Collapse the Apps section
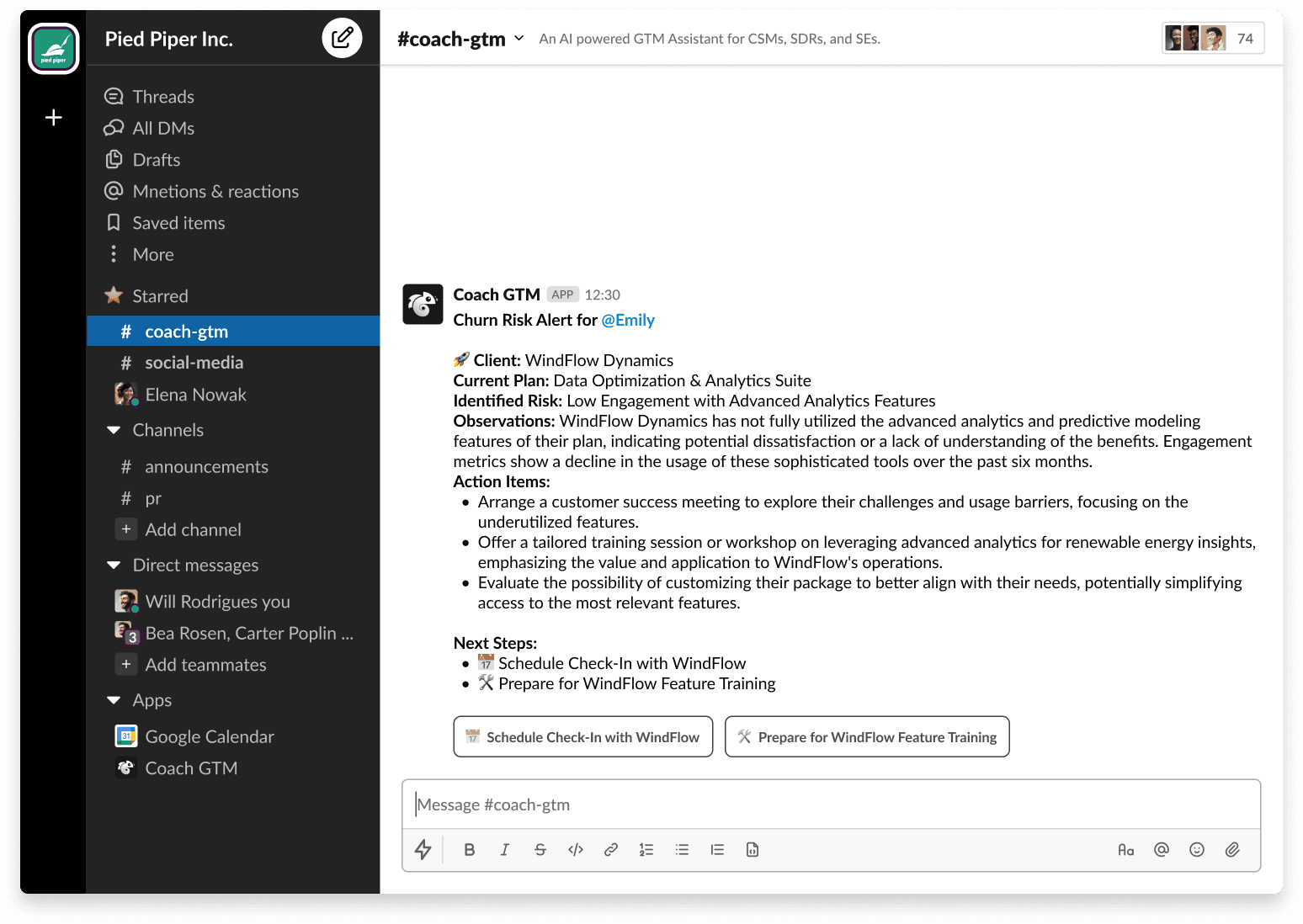The height and width of the screenshot is (924, 1303). pos(114,700)
